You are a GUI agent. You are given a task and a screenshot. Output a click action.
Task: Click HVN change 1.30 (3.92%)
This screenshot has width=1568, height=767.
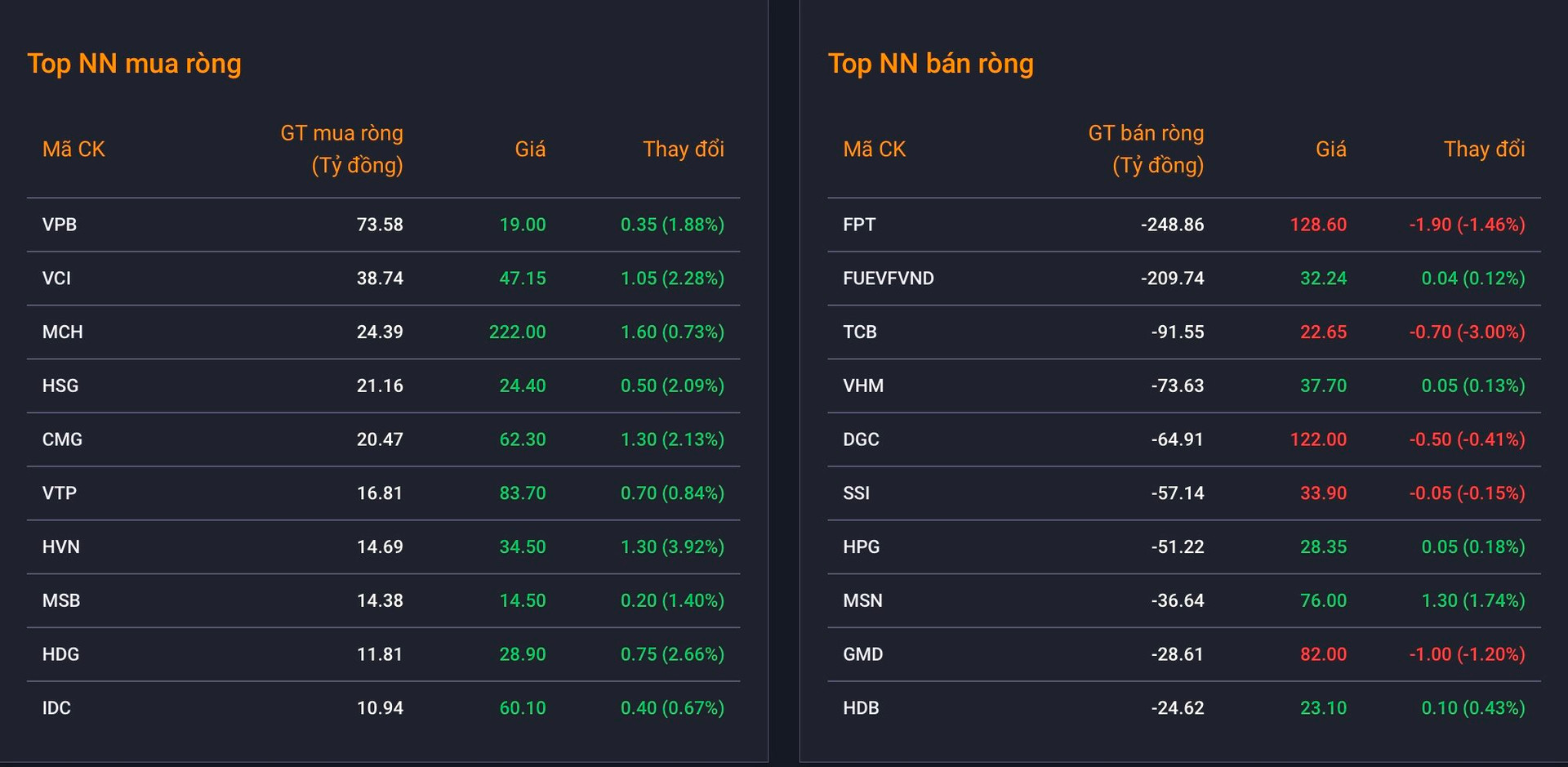672,547
